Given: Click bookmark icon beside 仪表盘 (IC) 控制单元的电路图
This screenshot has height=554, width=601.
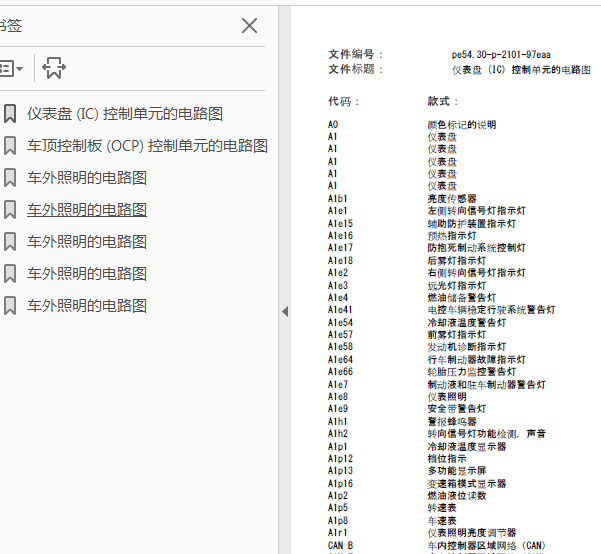Looking at the screenshot, I should point(10,114).
